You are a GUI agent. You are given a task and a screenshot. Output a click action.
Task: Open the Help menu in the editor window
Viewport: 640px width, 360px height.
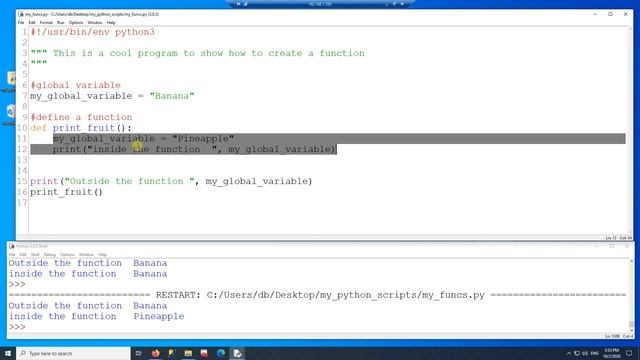coord(111,22)
